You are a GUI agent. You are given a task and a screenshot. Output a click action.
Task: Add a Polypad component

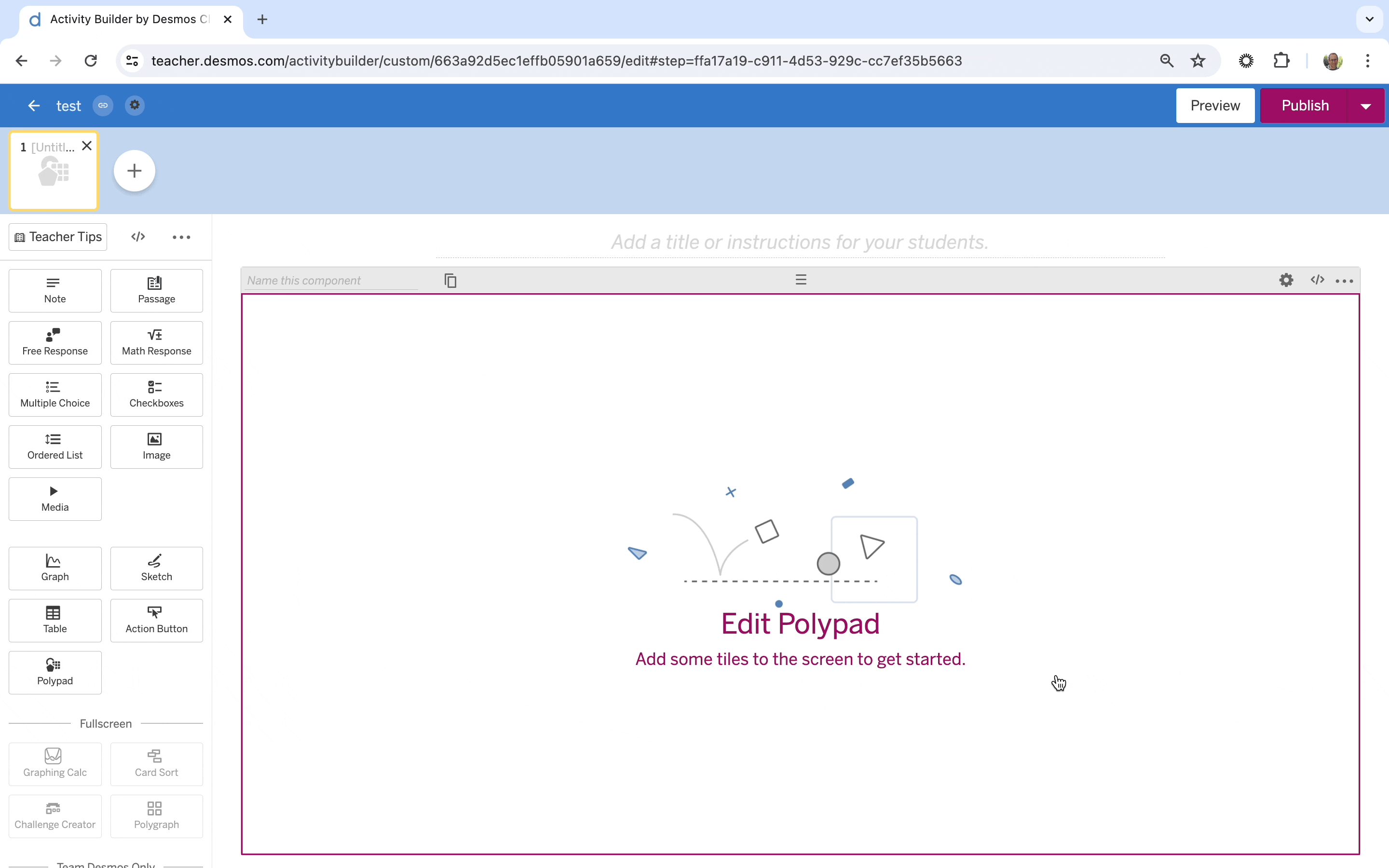[55, 673]
